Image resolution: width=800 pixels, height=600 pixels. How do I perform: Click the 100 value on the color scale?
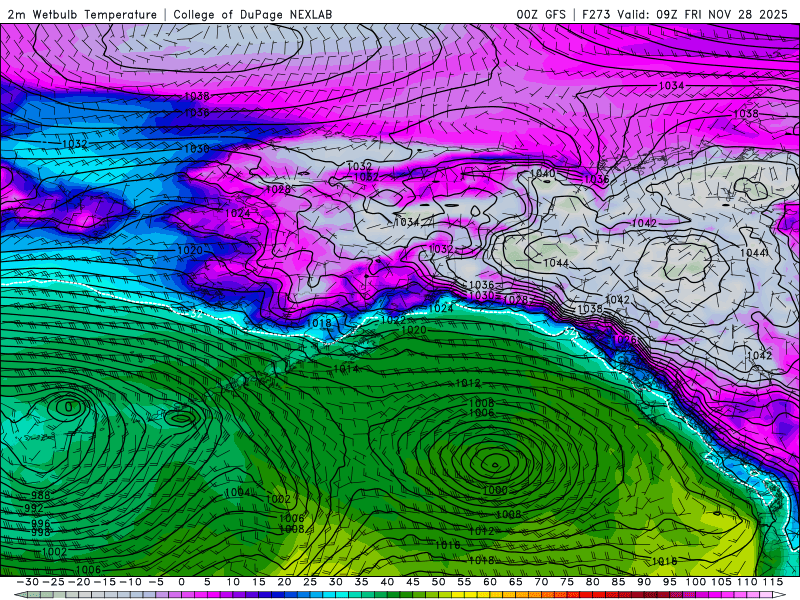(x=695, y=582)
